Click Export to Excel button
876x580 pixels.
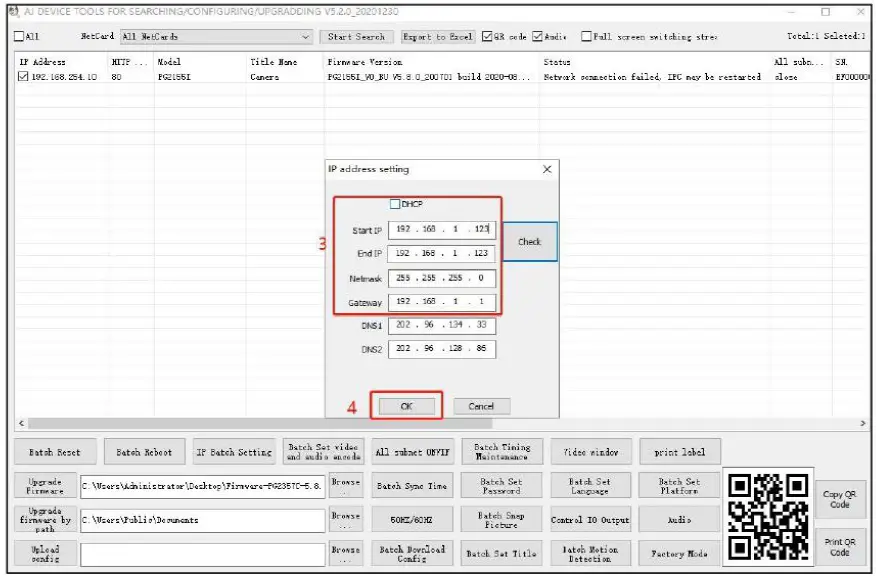[438, 37]
